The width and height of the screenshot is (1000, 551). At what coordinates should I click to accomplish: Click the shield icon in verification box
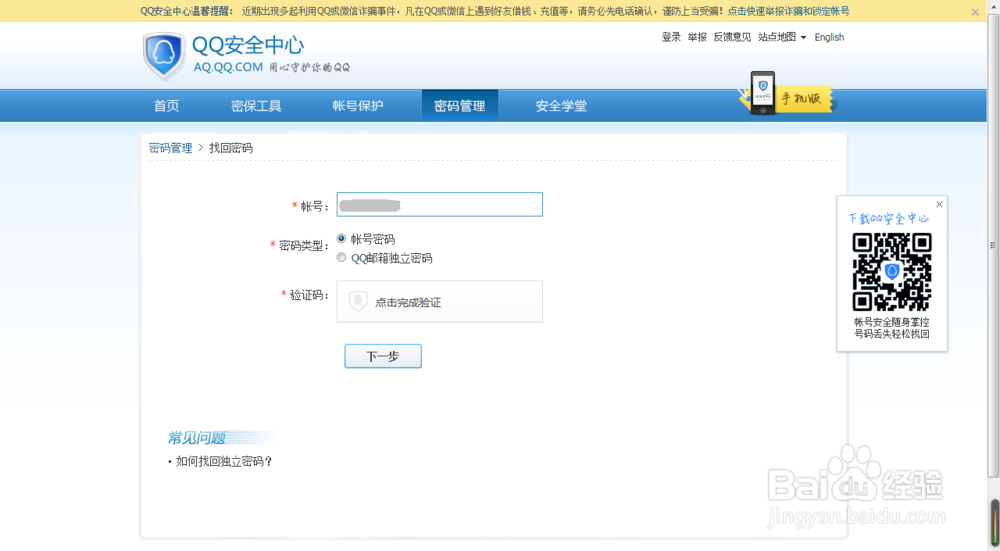pyautogui.click(x=358, y=302)
